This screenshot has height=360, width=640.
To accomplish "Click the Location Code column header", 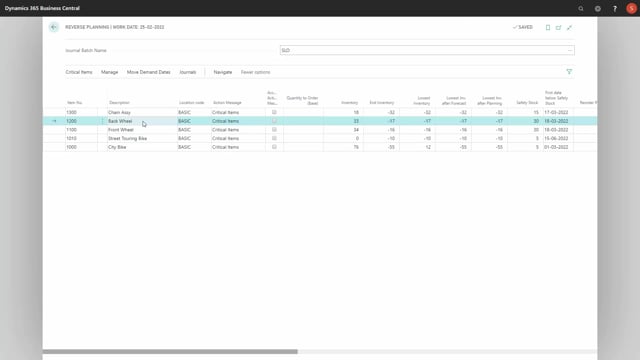I will point(191,102).
